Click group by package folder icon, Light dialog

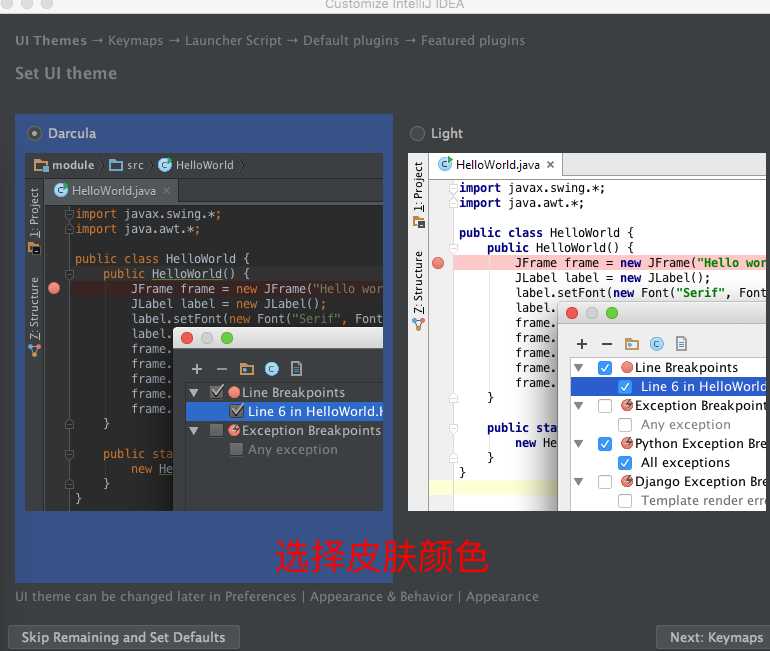click(x=632, y=344)
